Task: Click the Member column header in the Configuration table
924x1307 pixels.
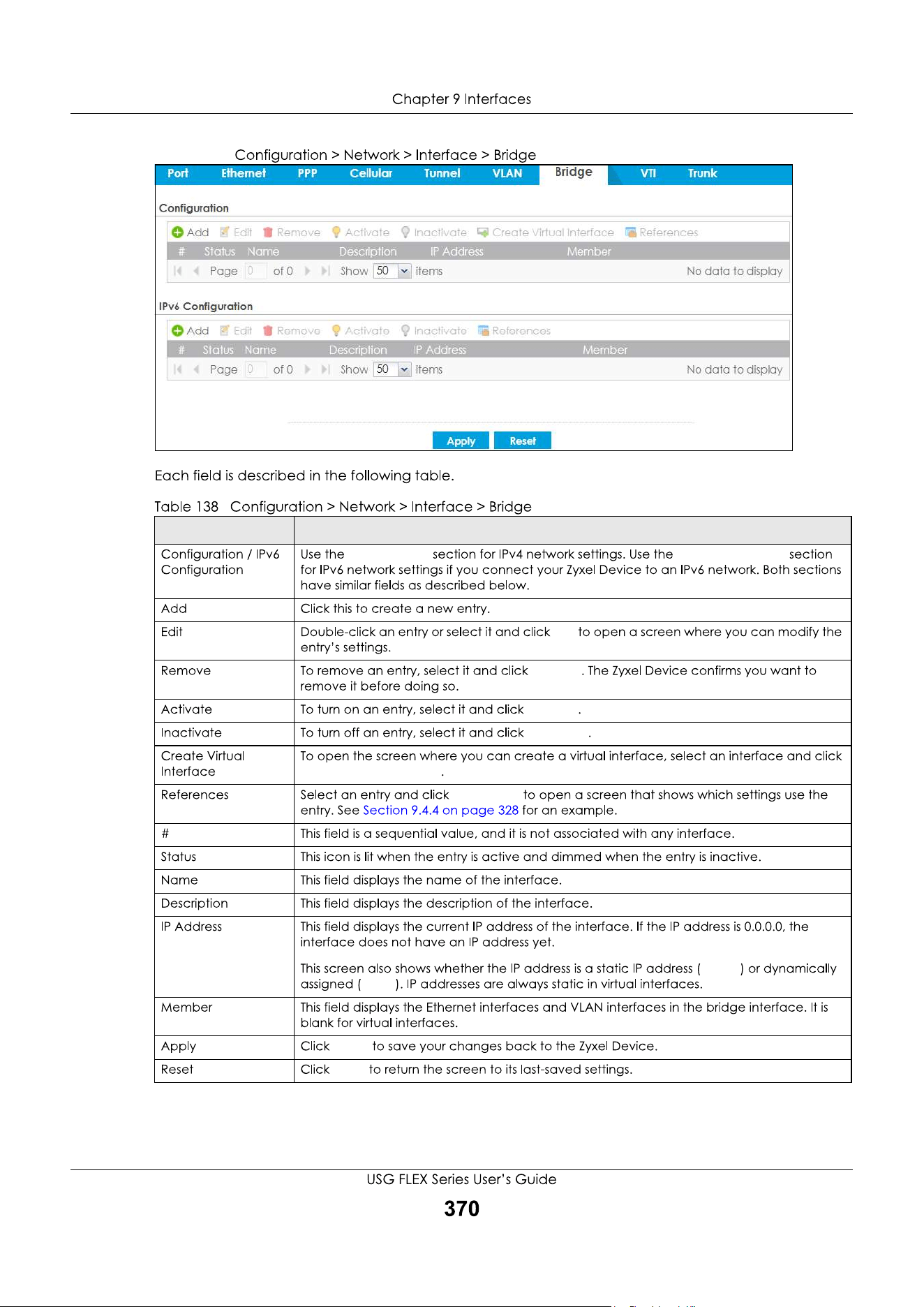Action: click(x=589, y=252)
